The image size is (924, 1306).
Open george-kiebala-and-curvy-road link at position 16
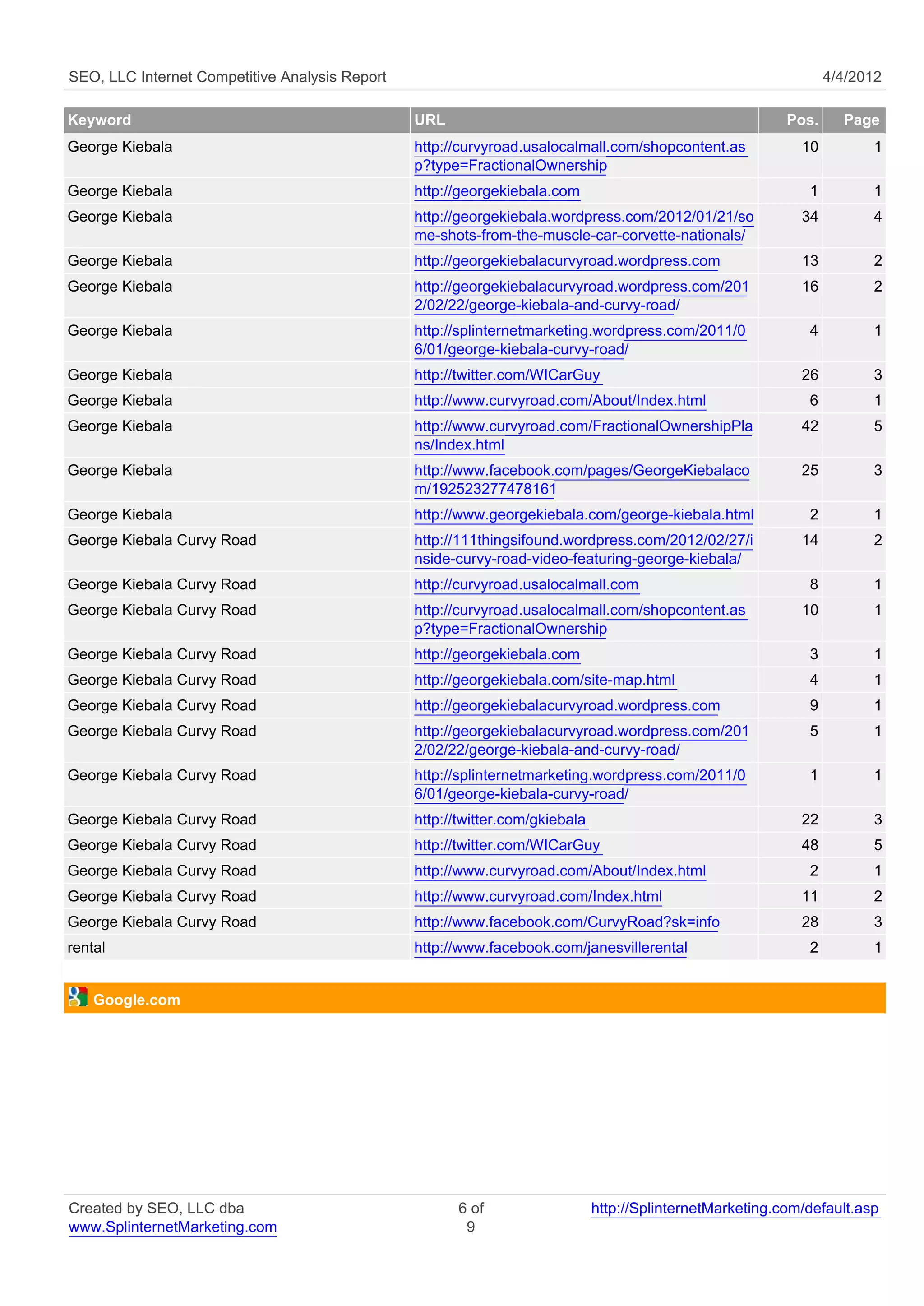(x=582, y=296)
